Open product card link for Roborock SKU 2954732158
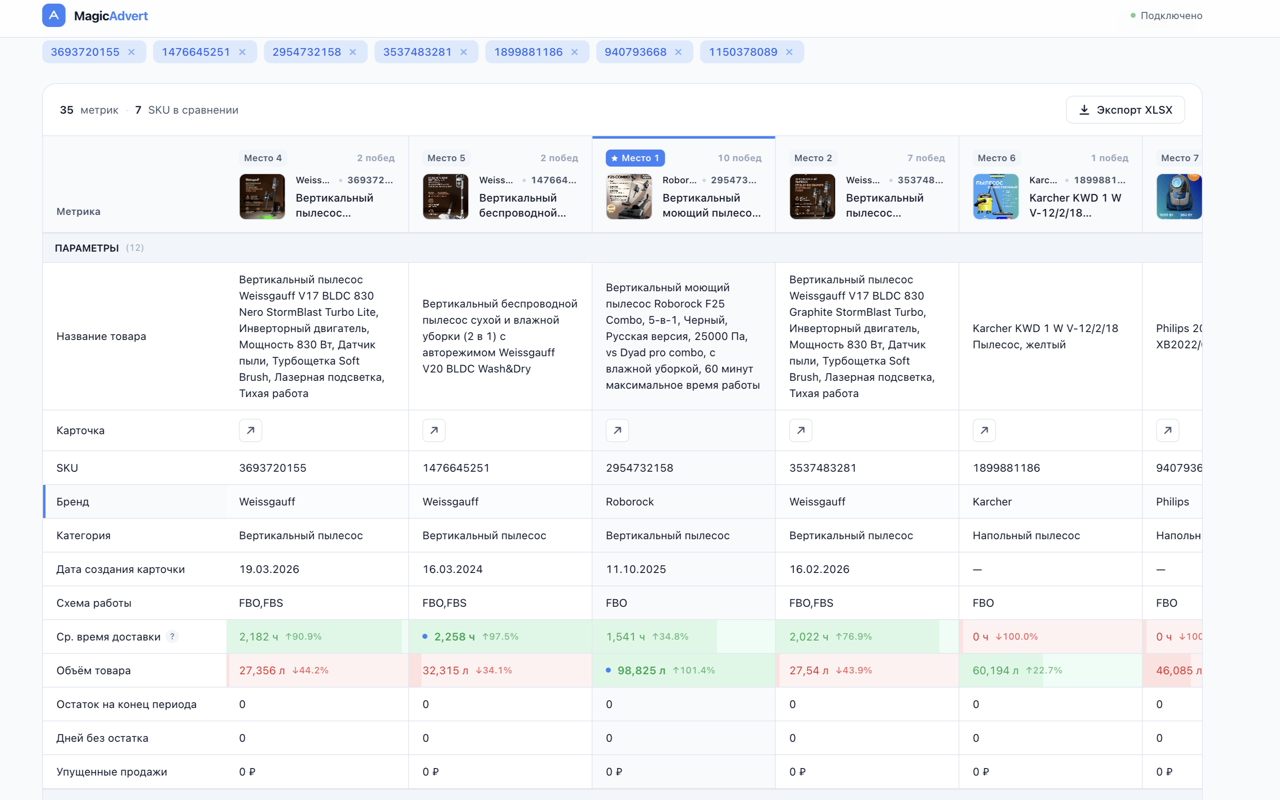Viewport: 1280px width, 800px height. [617, 430]
